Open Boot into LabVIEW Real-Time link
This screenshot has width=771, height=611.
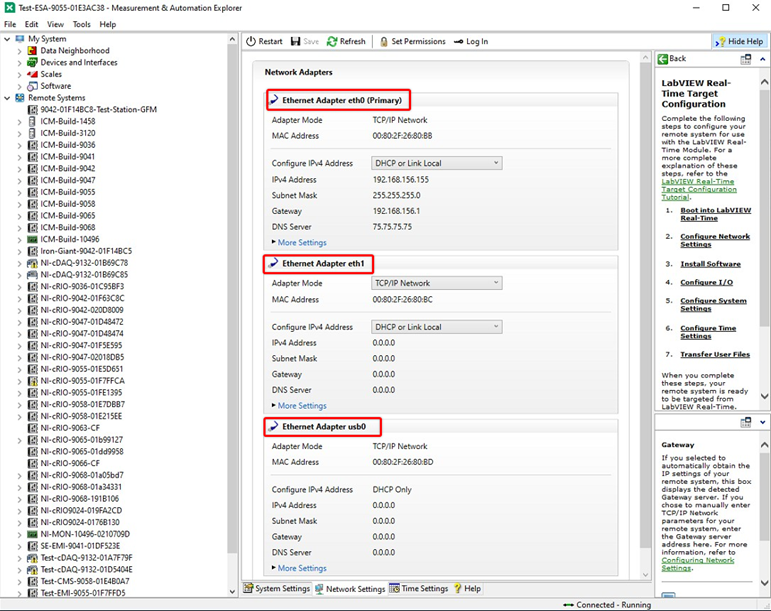[715, 214]
